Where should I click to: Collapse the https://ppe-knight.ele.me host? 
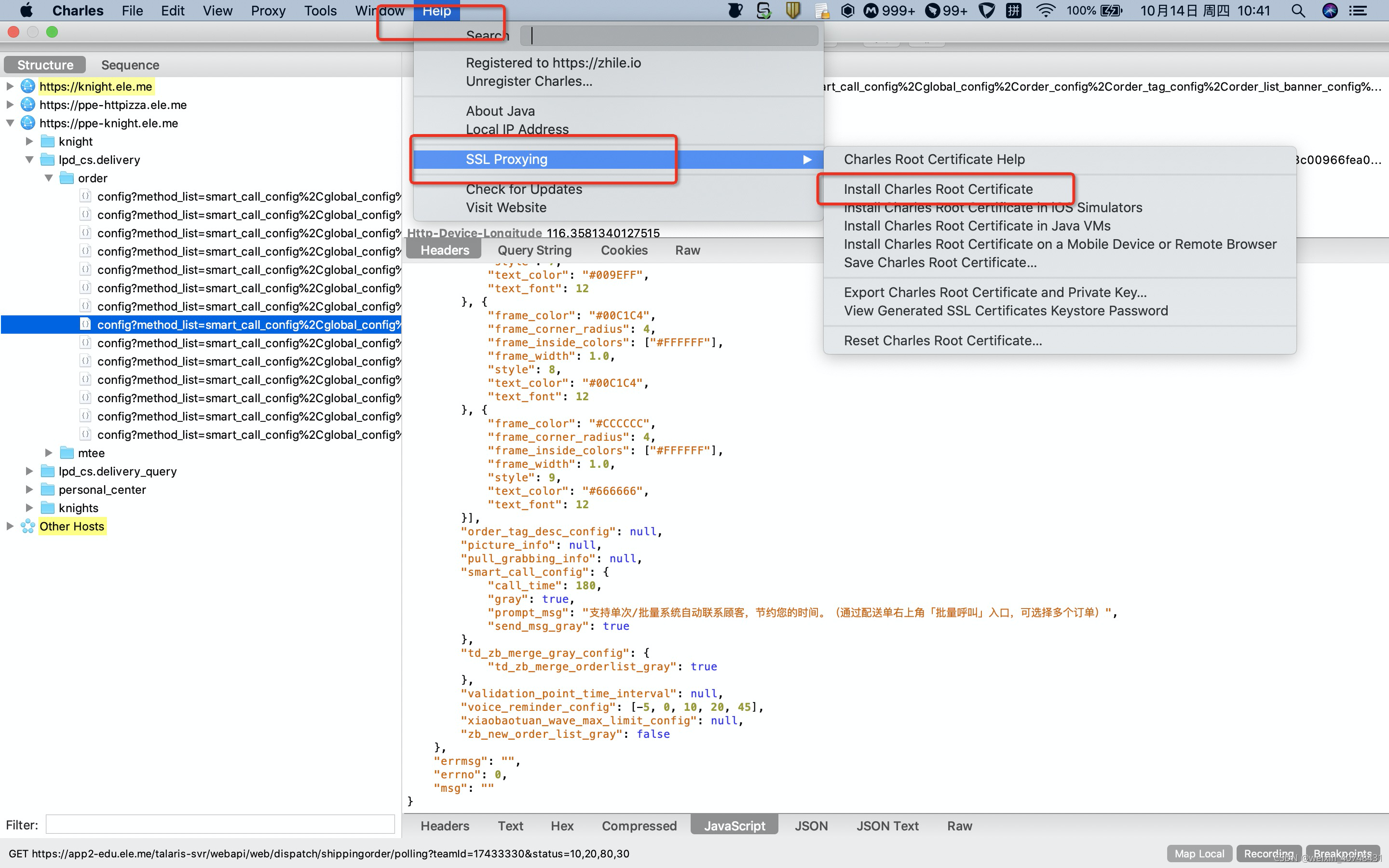pyautogui.click(x=10, y=123)
